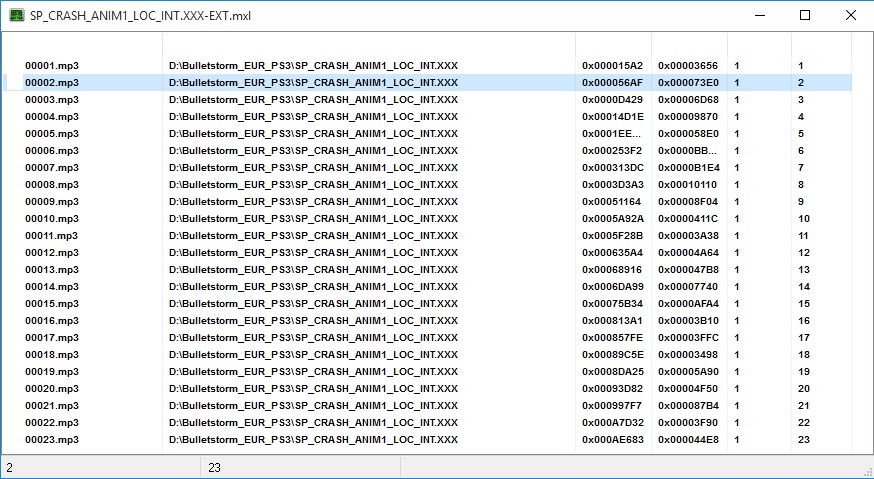Click offset value 0x00089C5E
This screenshot has height=479, width=874.
613,355
